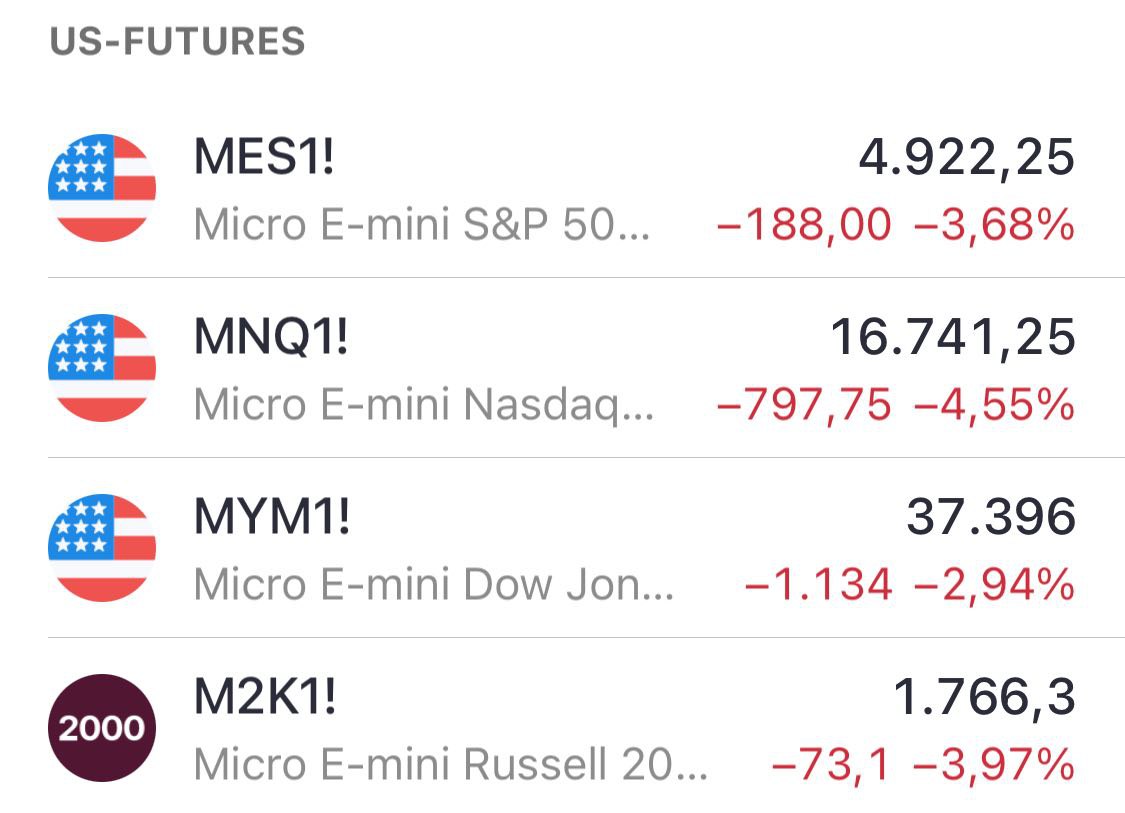Screen dimensions: 1125x813
Task: Click the 1.766,3 last price
Action: [984, 698]
